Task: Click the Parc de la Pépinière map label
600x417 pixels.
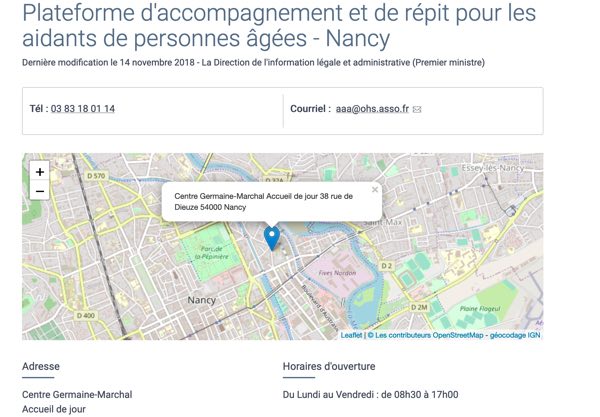Action: coord(212,252)
